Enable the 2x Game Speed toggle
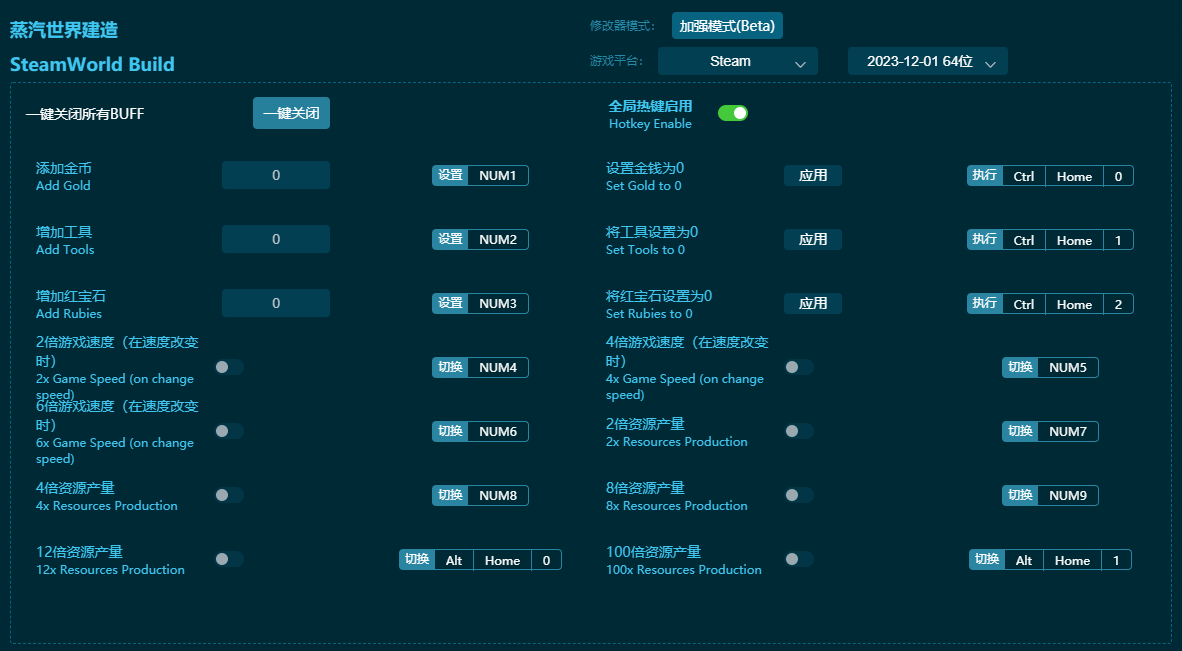Screen dimensions: 1182x651 [229, 367]
